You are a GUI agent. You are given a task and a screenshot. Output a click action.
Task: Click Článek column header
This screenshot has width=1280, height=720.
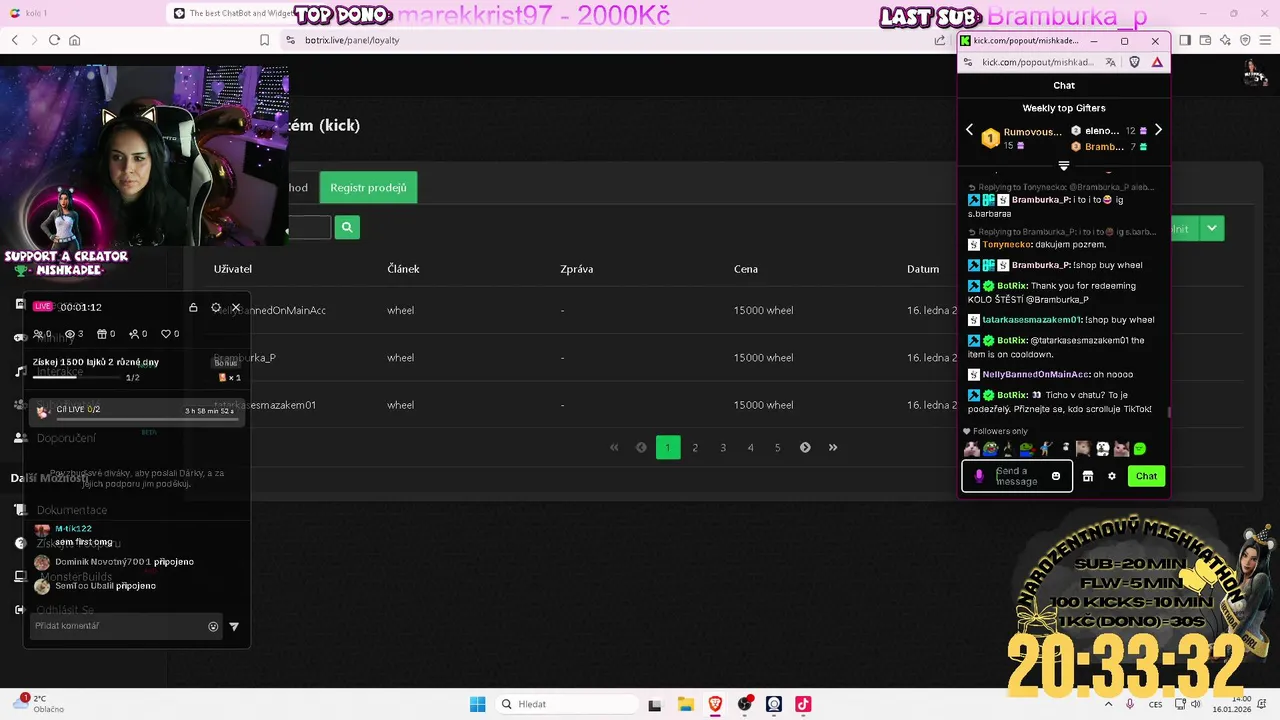click(403, 269)
